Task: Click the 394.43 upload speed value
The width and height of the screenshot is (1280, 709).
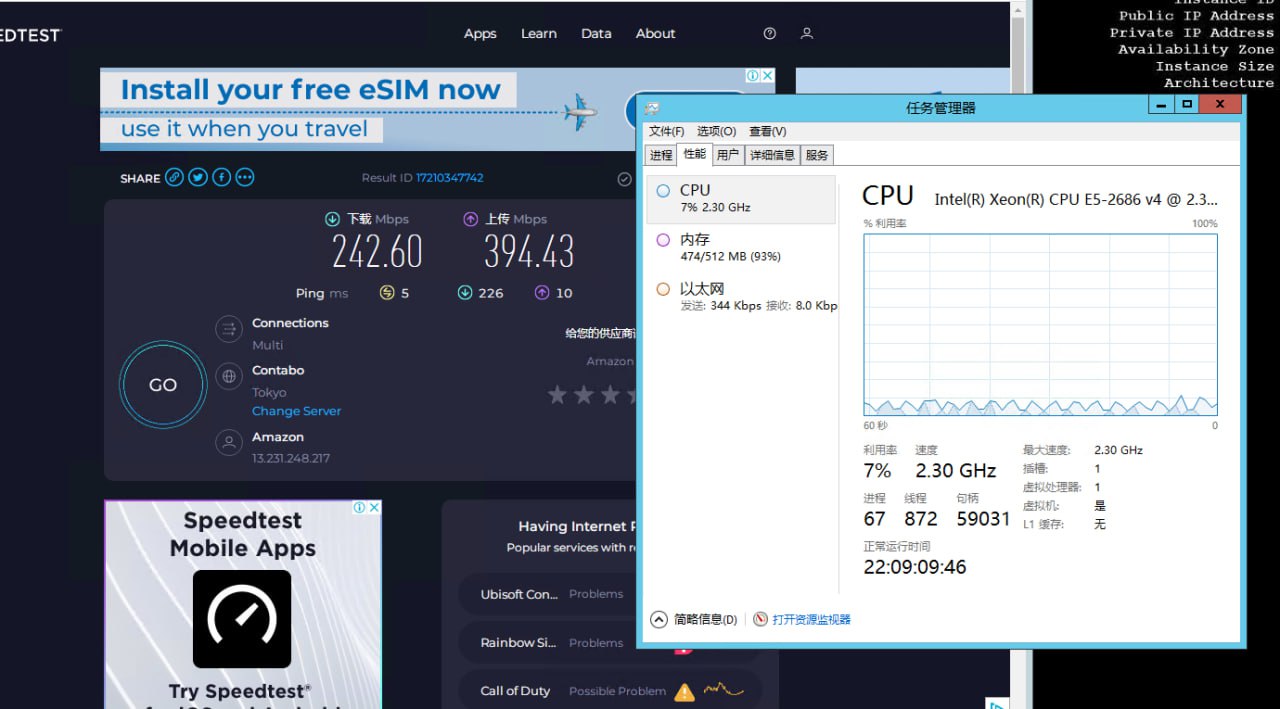Action: (529, 252)
